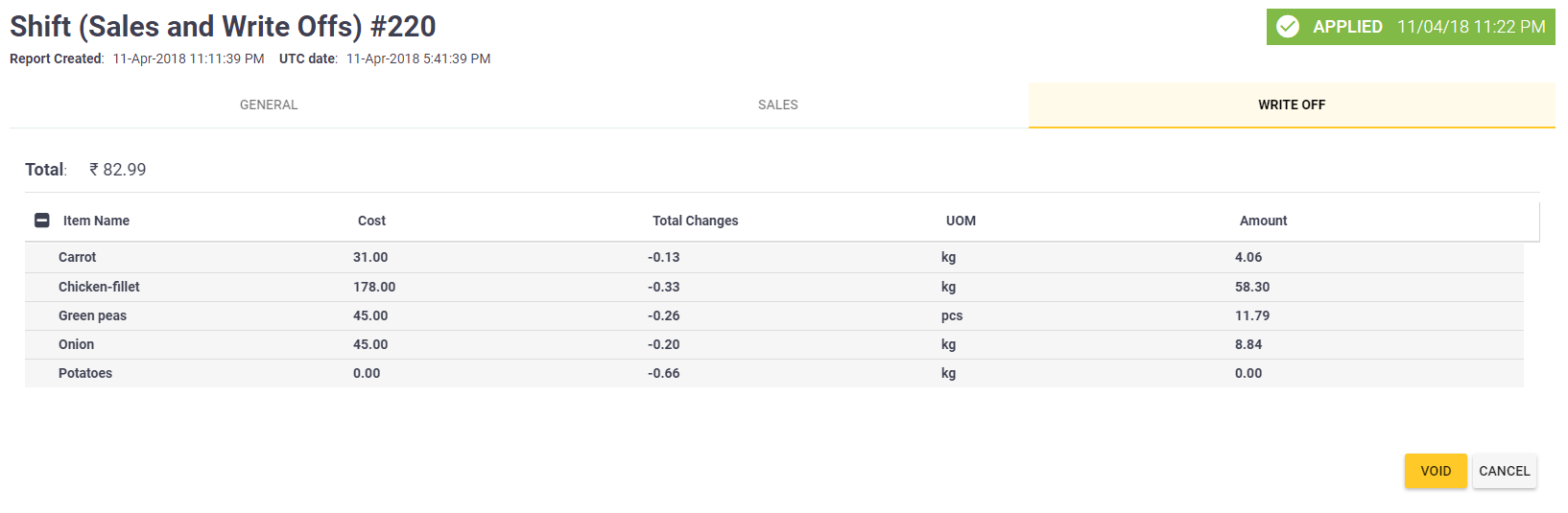Select the Carrot row
1568x513 pixels.
click(x=773, y=257)
